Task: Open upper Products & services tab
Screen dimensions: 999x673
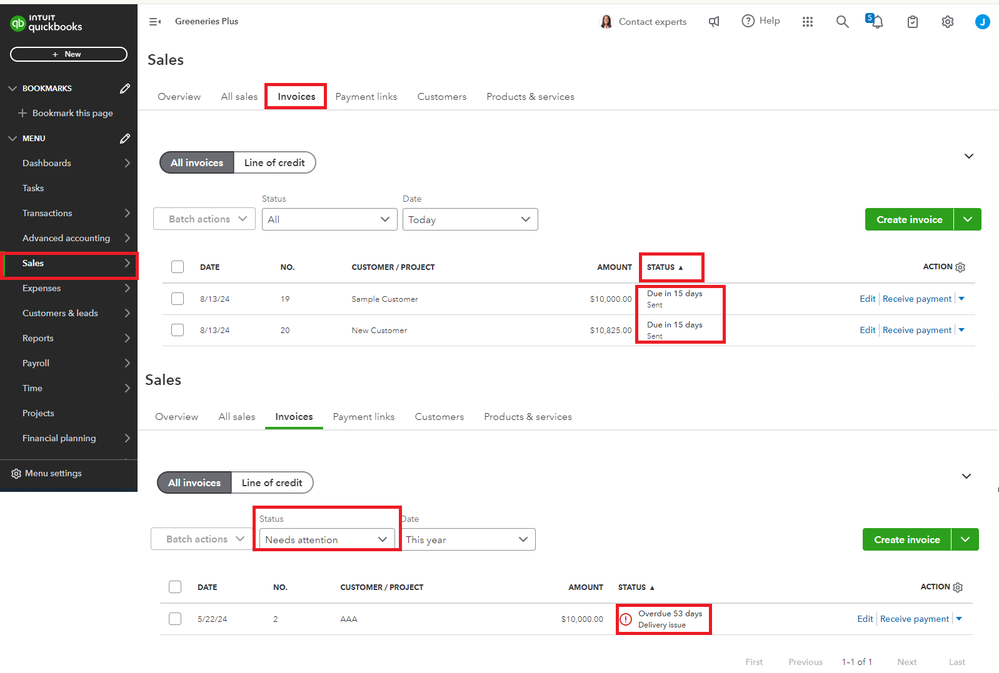Action: click(530, 96)
